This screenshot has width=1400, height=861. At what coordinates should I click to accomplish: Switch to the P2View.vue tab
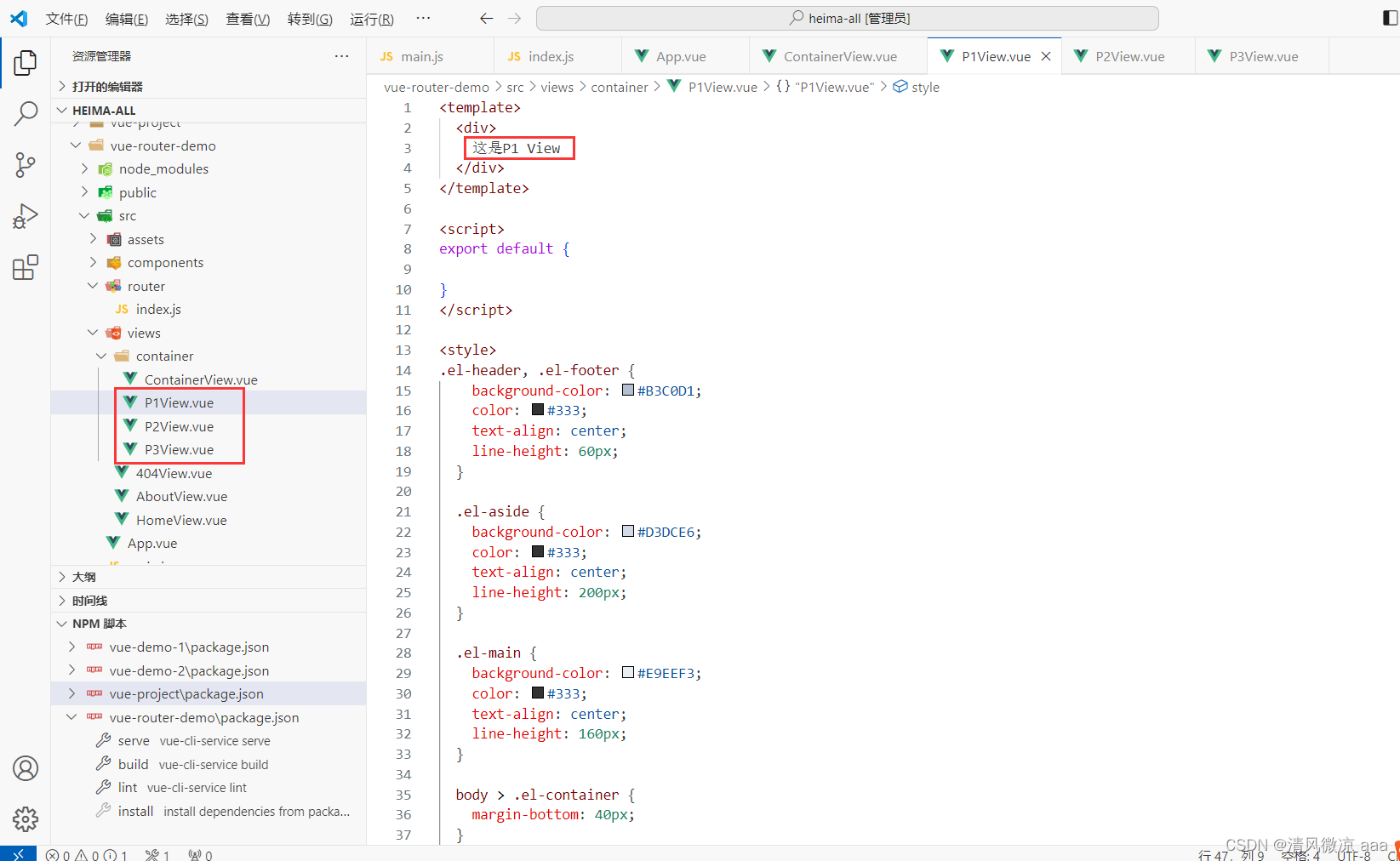coord(1128,56)
